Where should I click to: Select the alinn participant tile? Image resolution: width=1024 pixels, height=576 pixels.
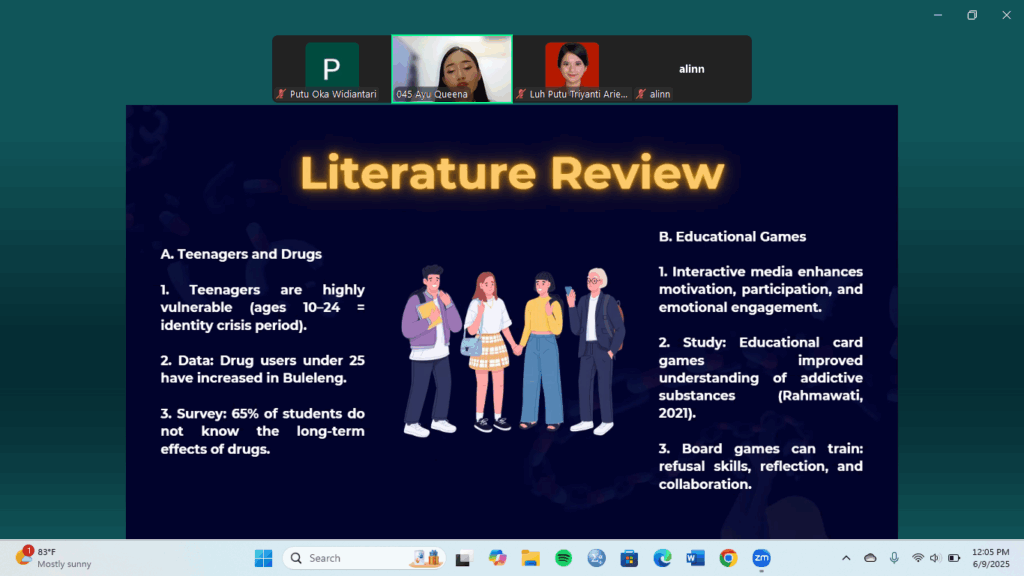pos(692,69)
